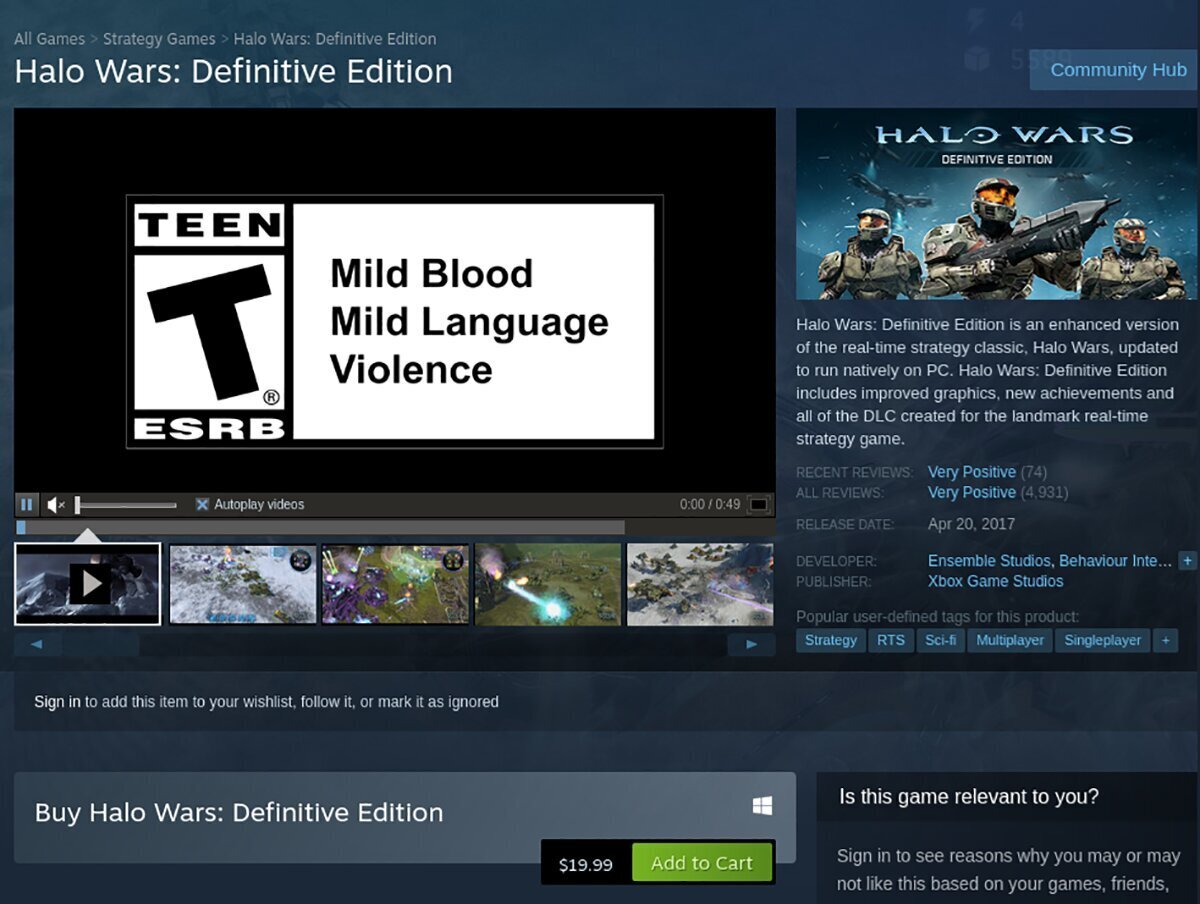Click the Is this game relevant to you heading
This screenshot has width=1200, height=904.
point(969,797)
